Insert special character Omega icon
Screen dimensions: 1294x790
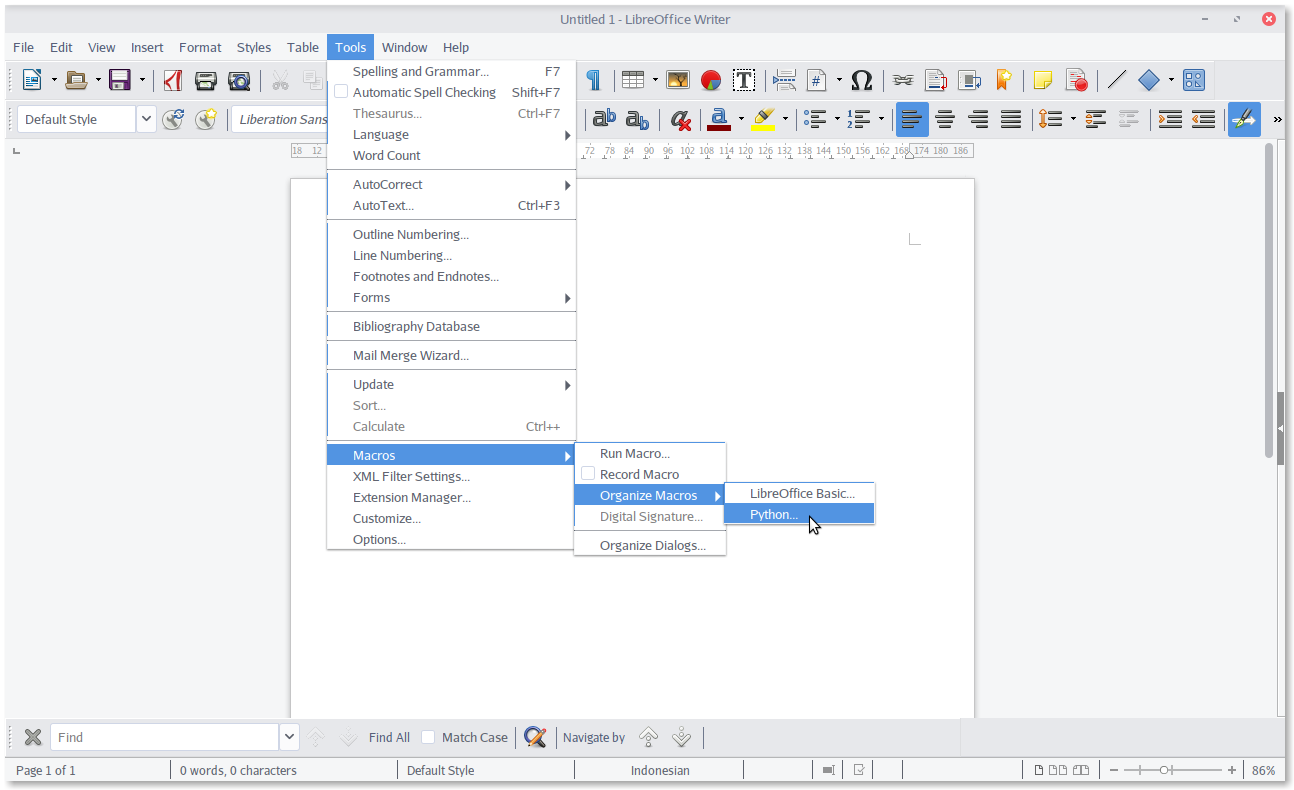[x=862, y=80]
